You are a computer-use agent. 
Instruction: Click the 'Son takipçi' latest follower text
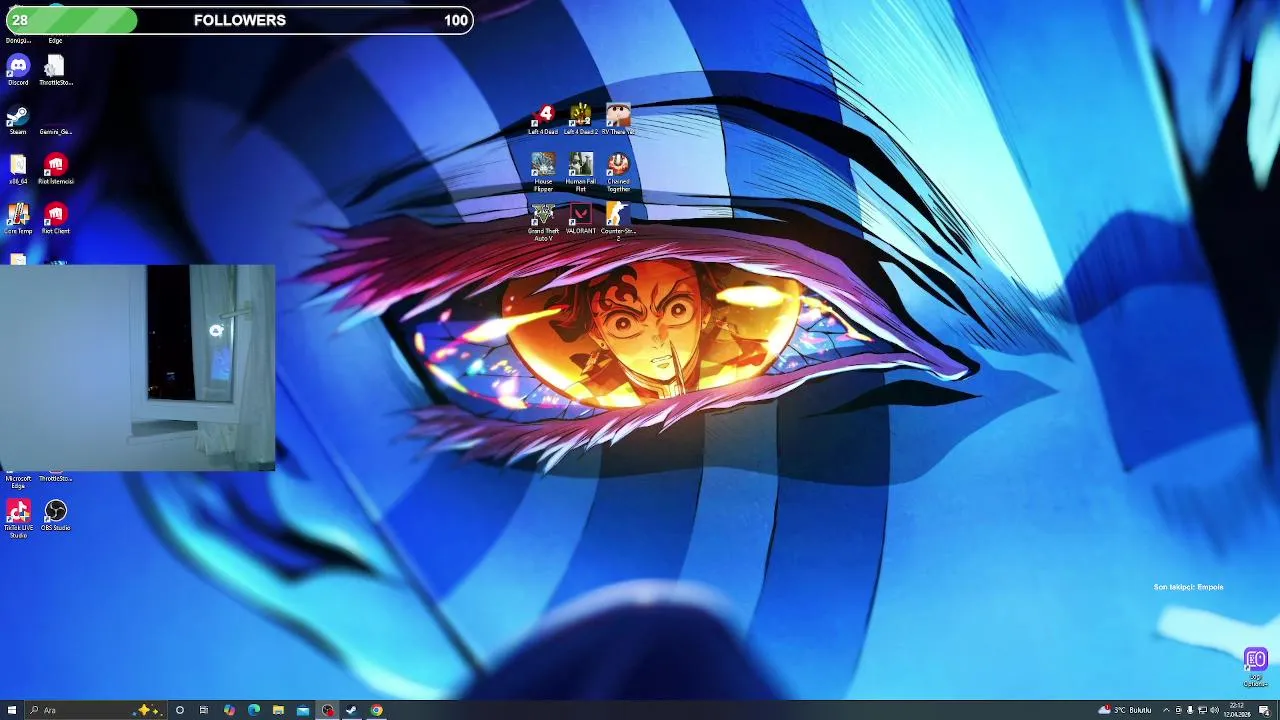pos(1188,587)
